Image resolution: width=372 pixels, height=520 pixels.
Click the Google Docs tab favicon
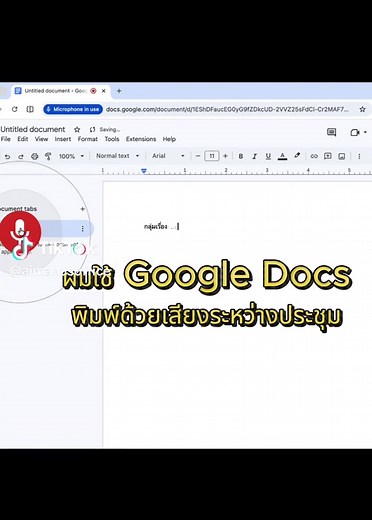(x=18, y=91)
